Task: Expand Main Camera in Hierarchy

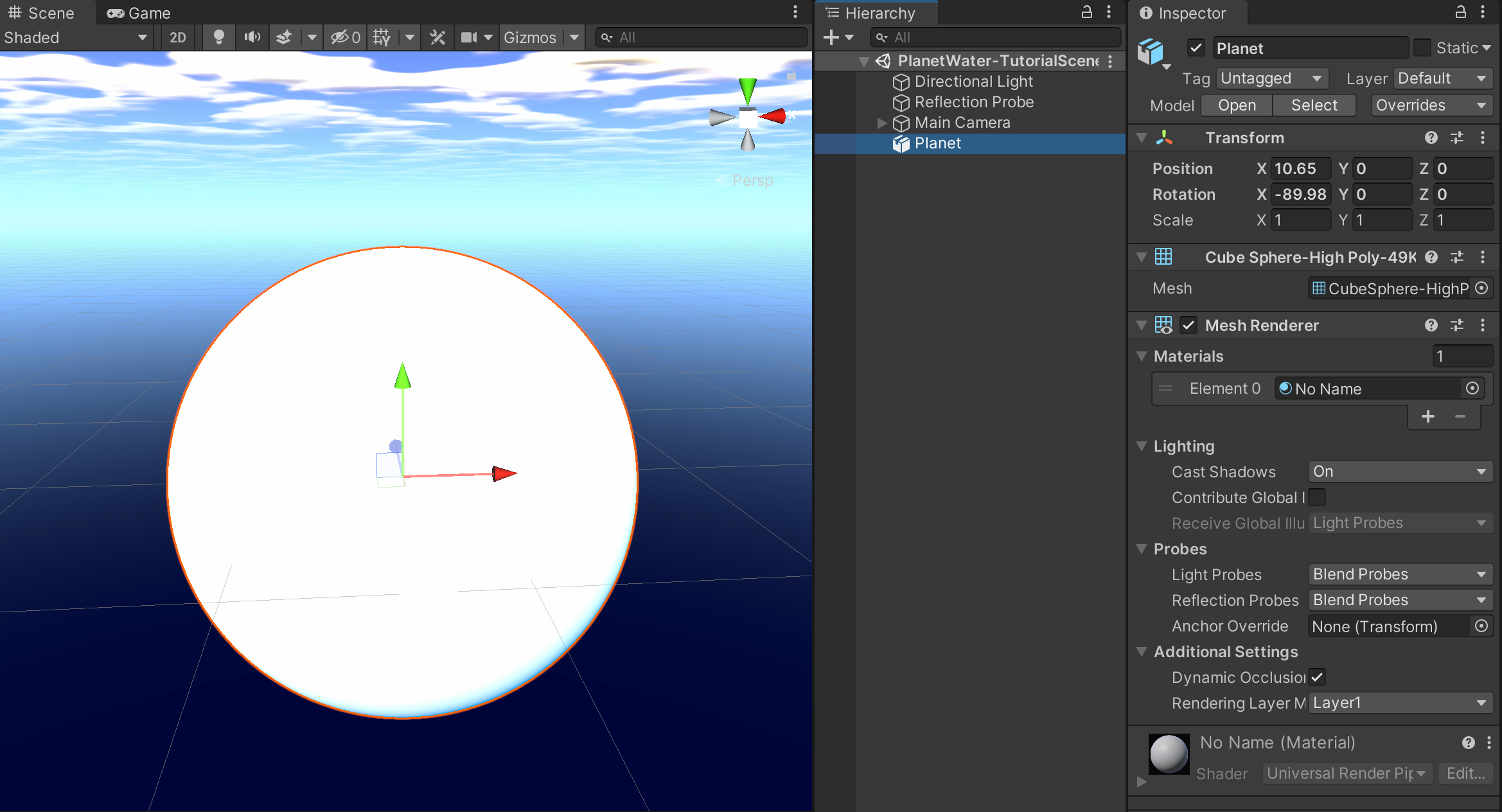Action: pyautogui.click(x=883, y=123)
